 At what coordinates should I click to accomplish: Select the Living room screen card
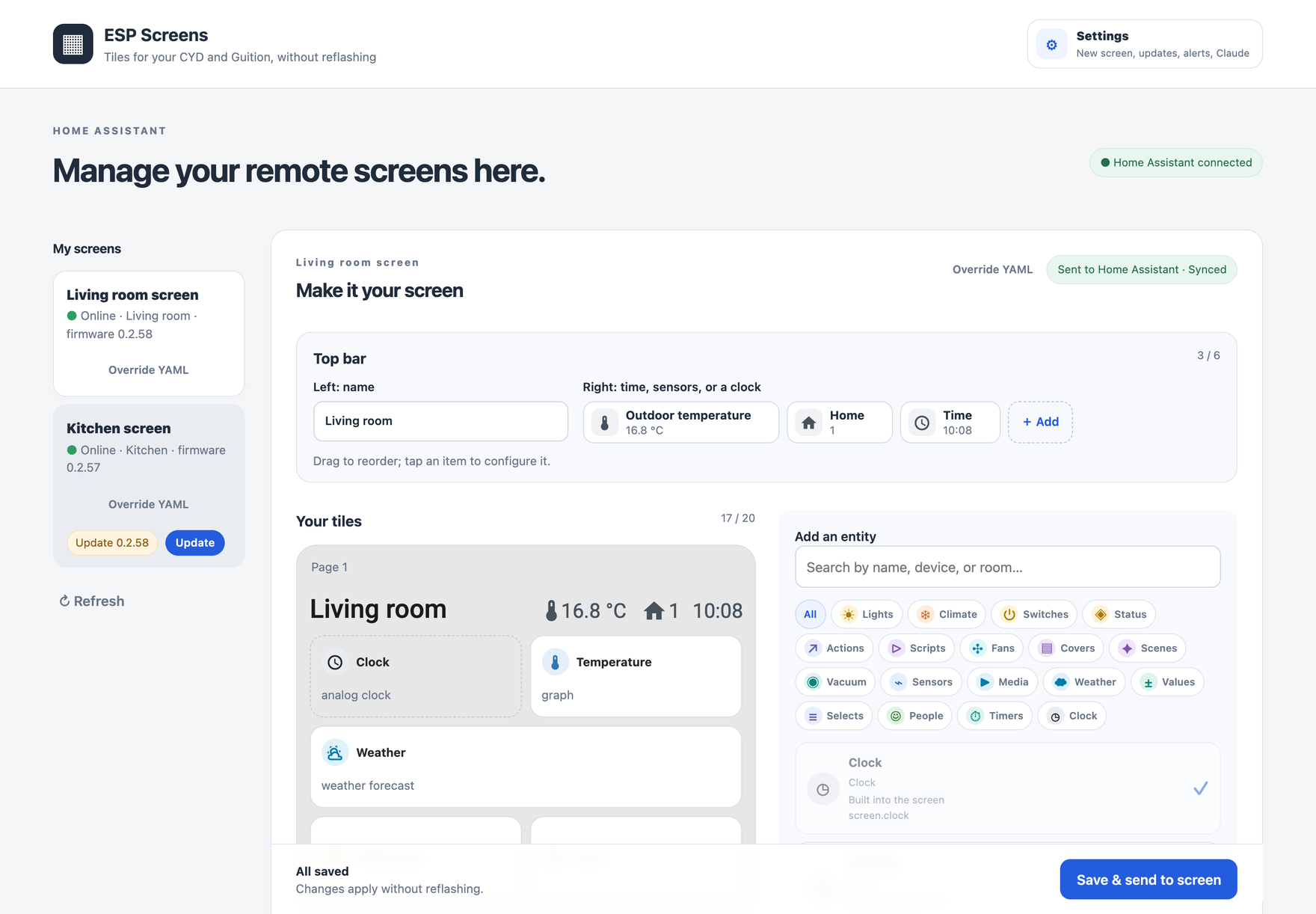[x=149, y=334]
